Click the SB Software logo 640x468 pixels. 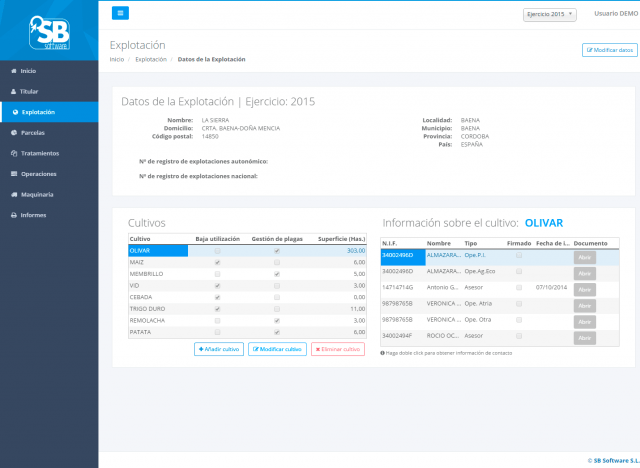click(49, 32)
